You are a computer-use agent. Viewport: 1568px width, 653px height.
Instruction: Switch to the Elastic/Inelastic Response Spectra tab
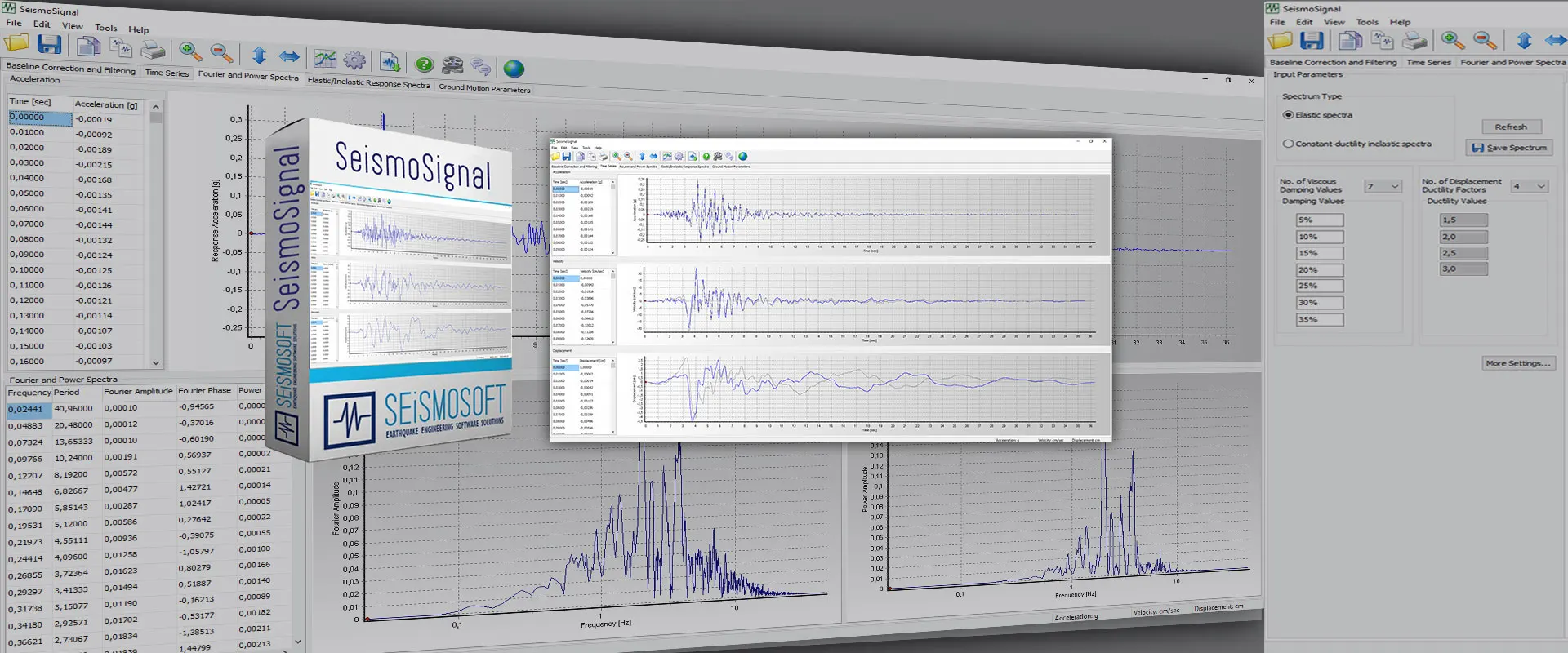click(368, 82)
